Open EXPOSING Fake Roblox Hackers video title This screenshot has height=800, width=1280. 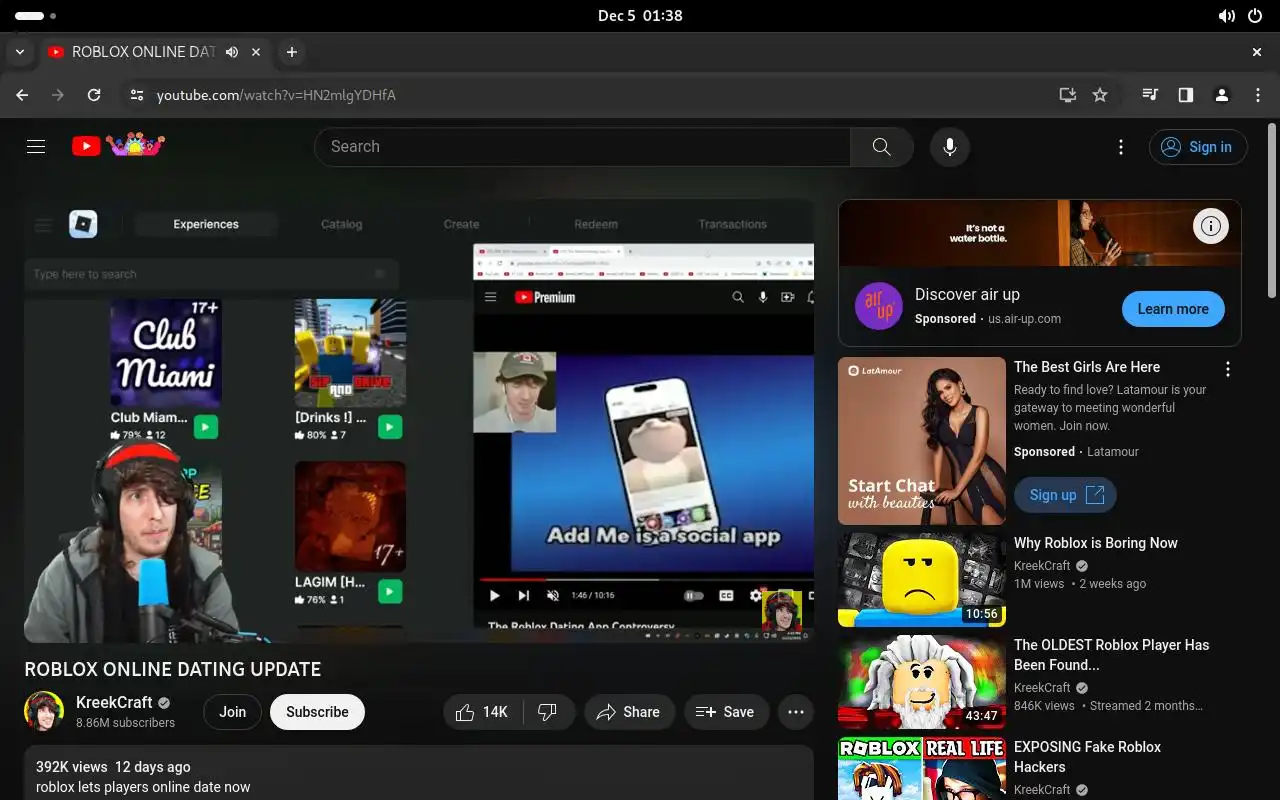pos(1087,757)
